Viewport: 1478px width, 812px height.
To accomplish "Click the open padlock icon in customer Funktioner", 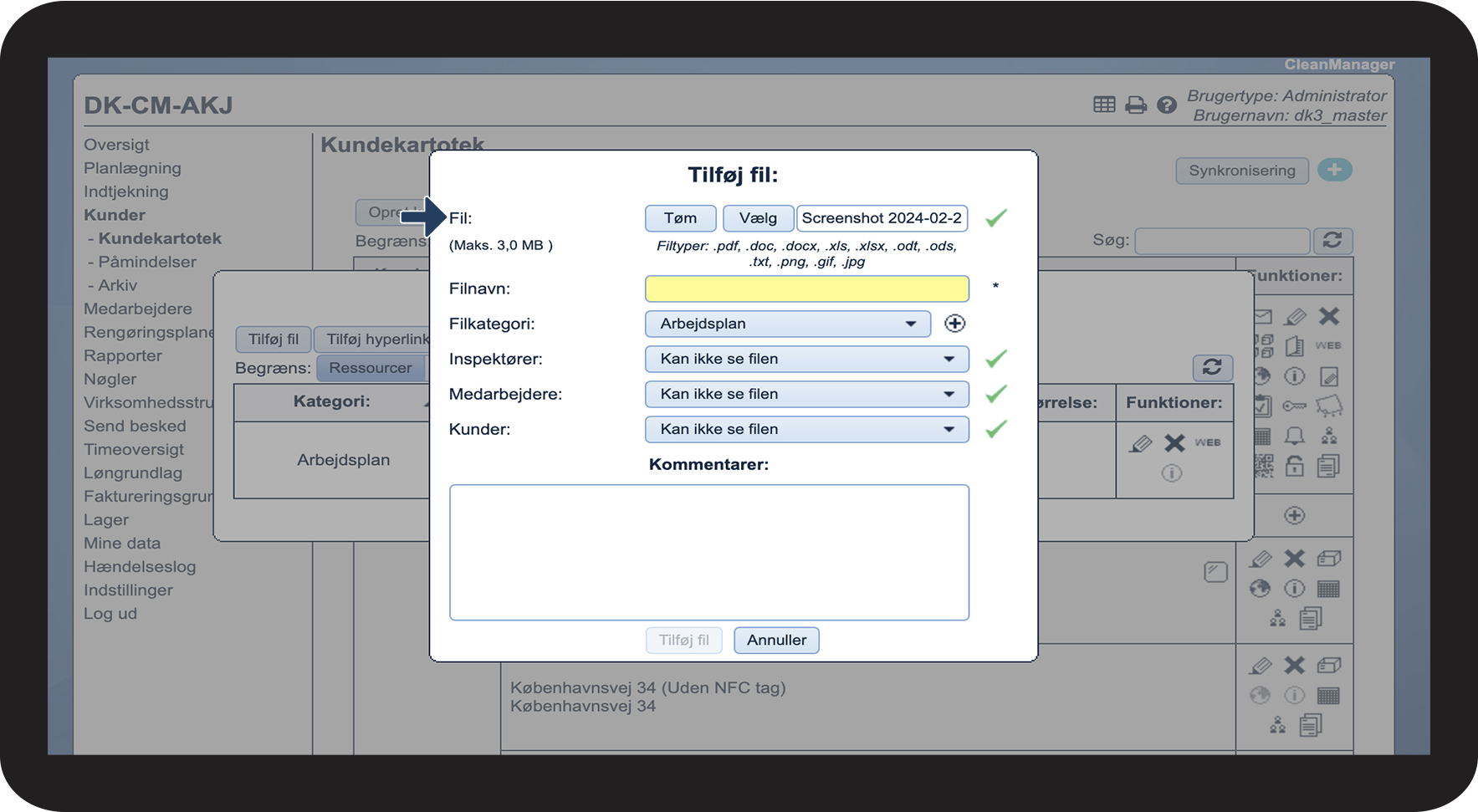I will click(x=1295, y=466).
